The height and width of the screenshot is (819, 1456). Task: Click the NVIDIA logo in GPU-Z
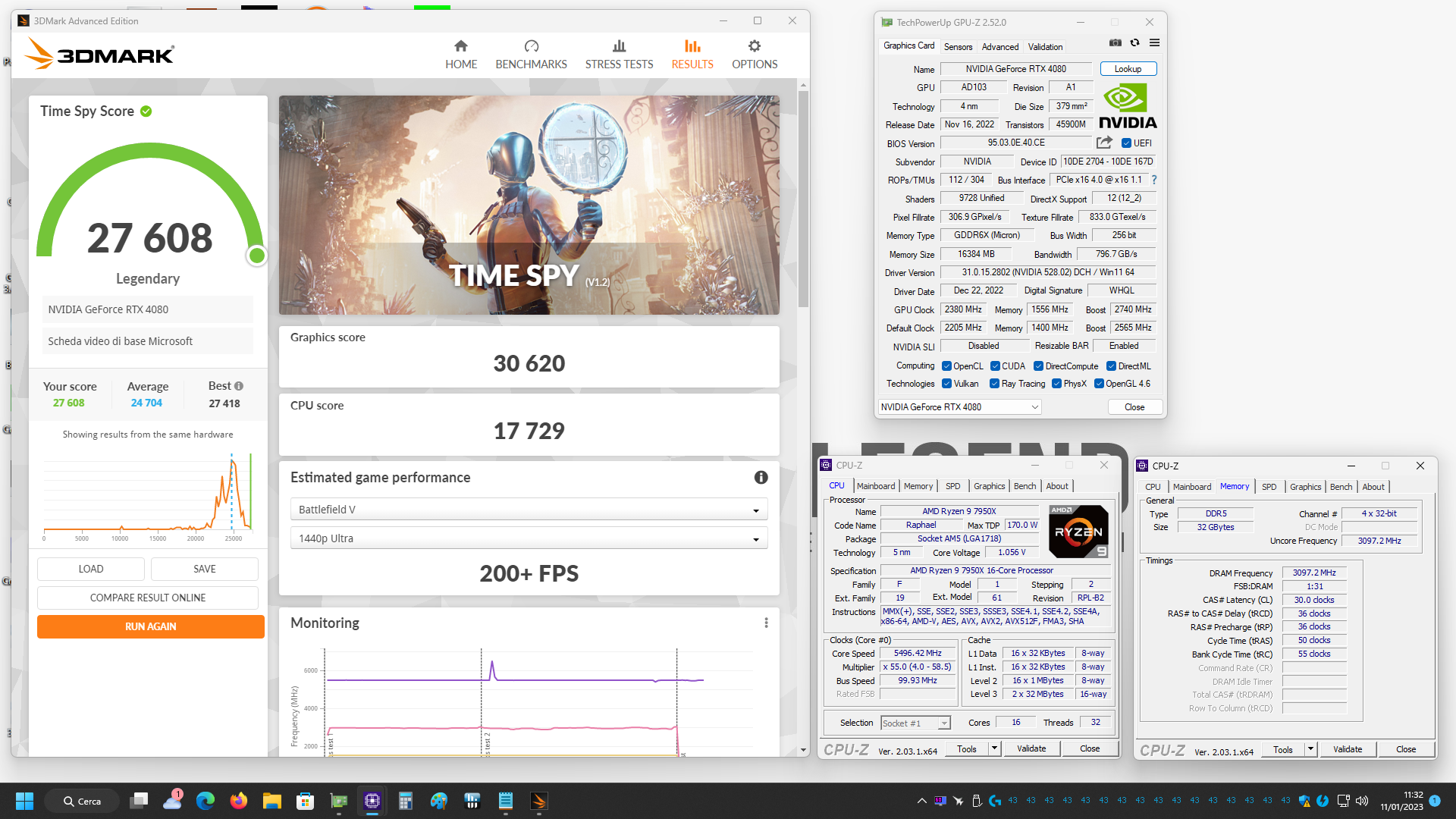click(1128, 106)
